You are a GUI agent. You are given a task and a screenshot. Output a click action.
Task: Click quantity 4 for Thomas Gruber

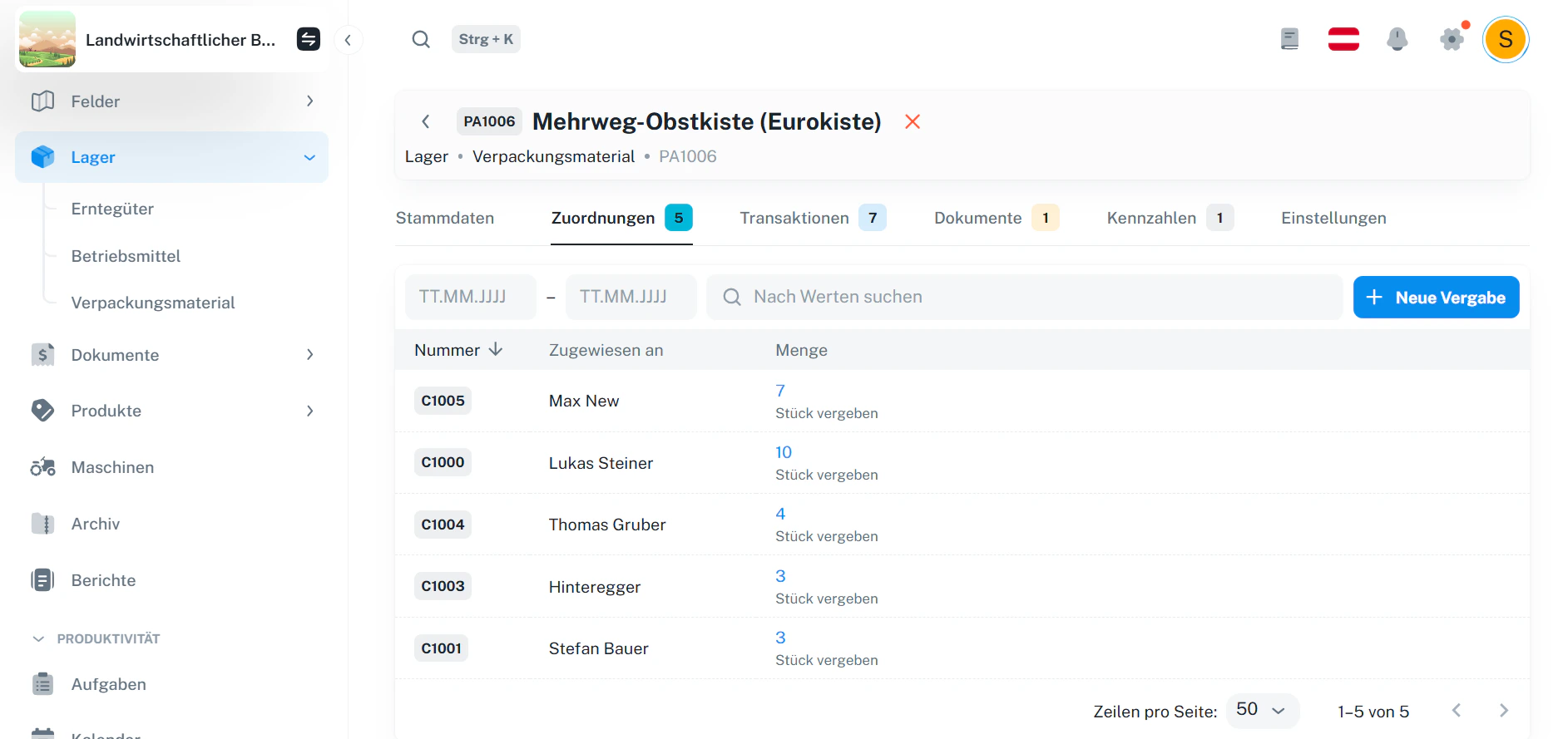tap(780, 514)
